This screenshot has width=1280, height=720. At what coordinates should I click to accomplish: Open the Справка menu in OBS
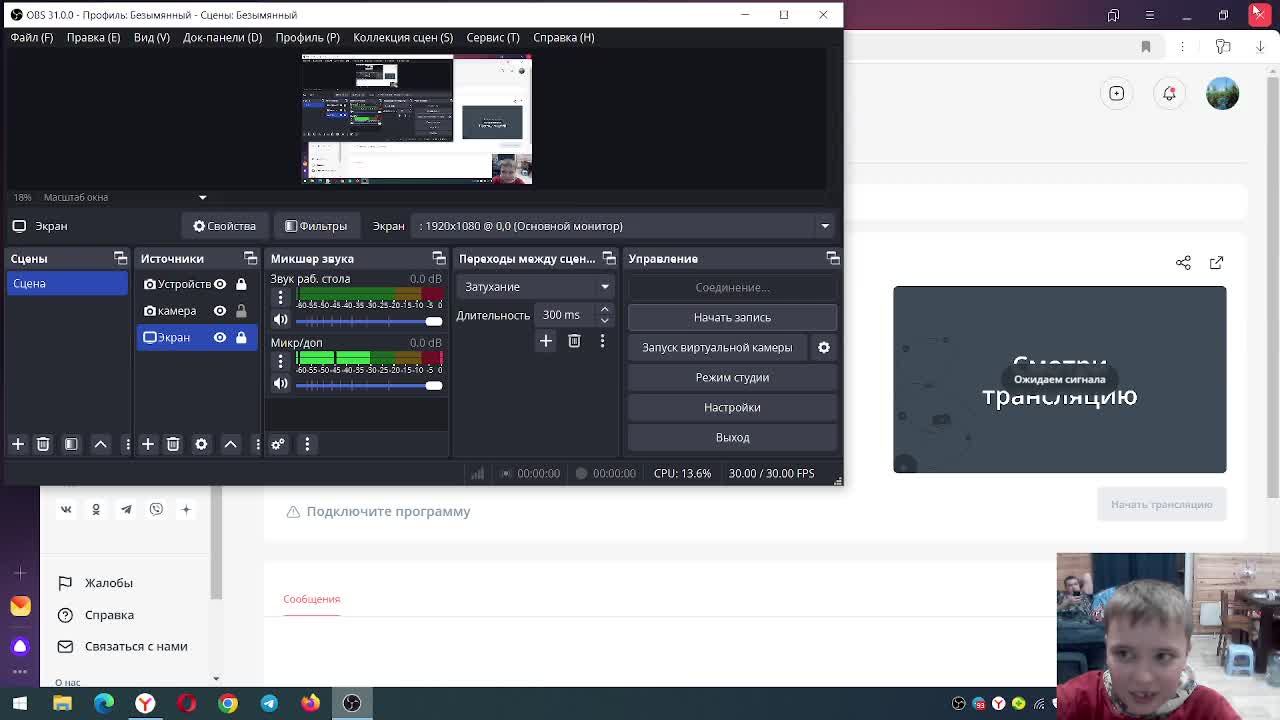[564, 37]
